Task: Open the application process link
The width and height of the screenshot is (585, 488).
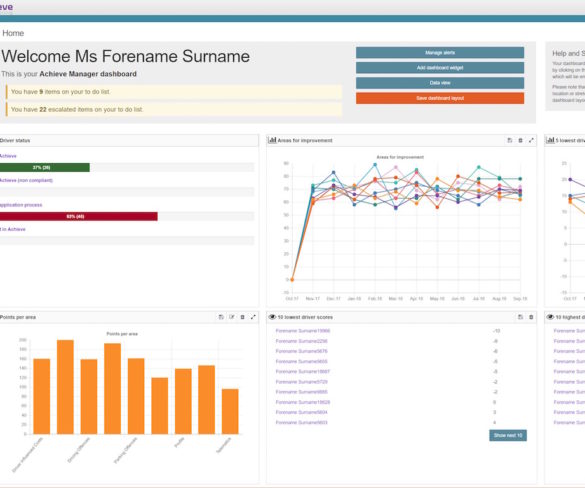Action: tap(21, 205)
